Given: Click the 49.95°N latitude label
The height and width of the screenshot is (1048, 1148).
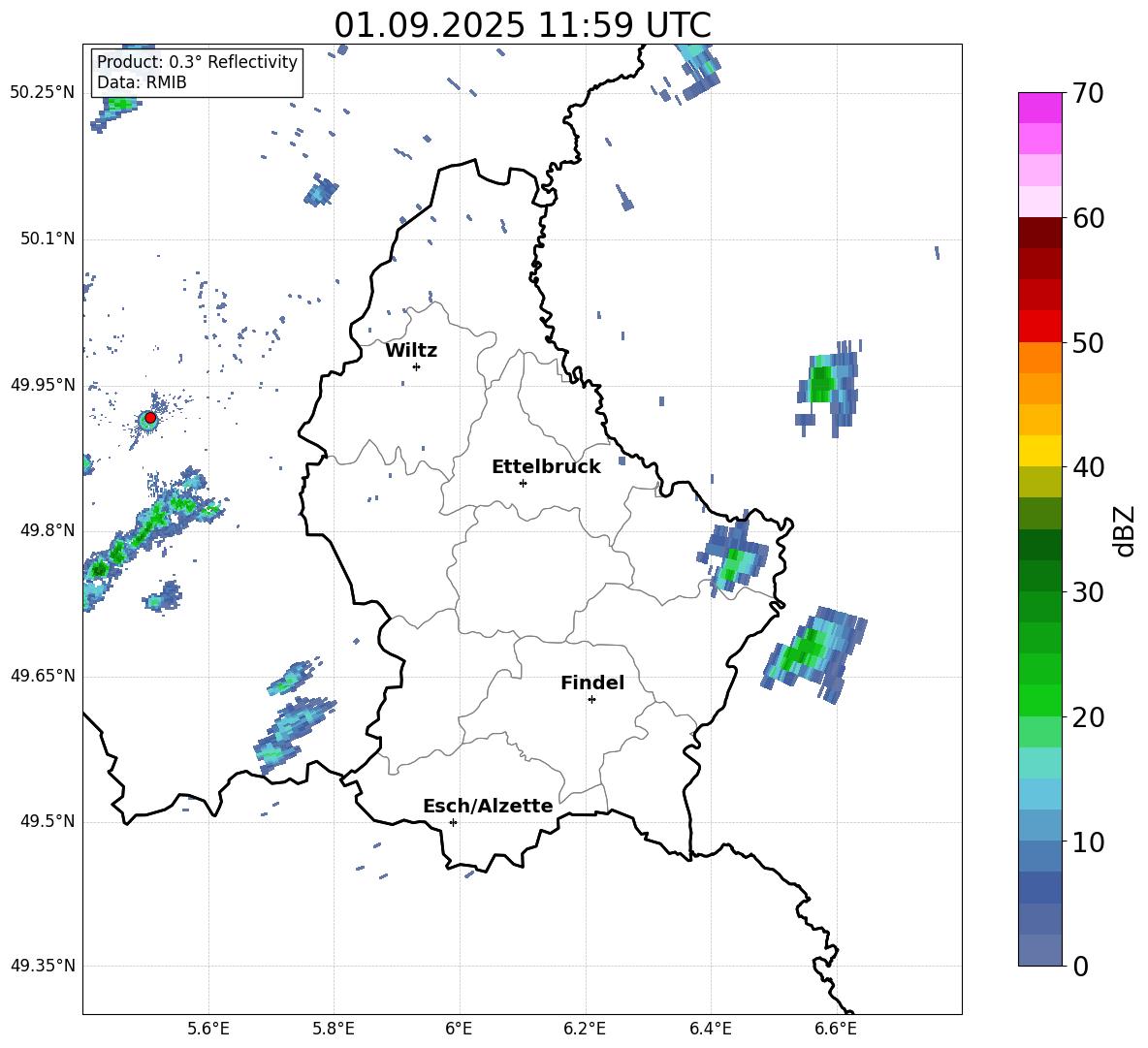Looking at the screenshot, I should 42,385.
